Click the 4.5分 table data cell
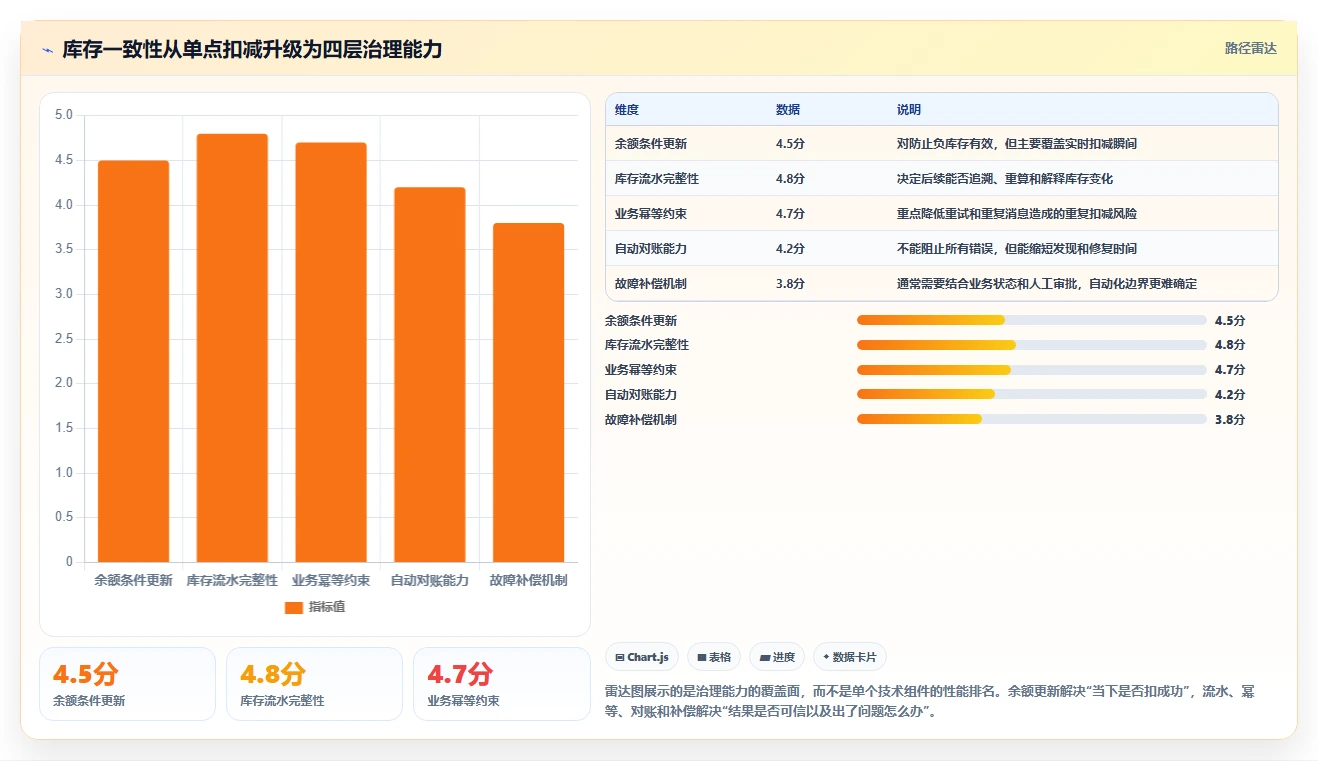Image resolution: width=1318 pixels, height=761 pixels. [x=790, y=144]
